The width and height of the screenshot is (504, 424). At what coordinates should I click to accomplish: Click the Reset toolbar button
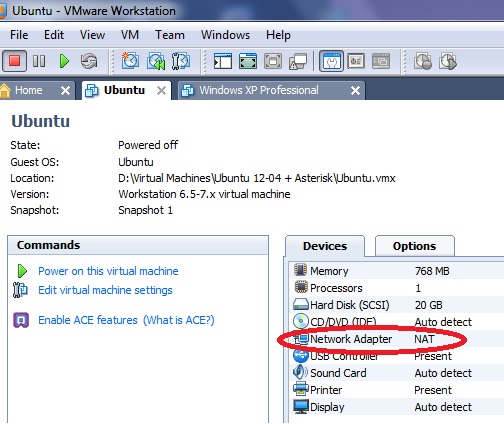tap(89, 61)
